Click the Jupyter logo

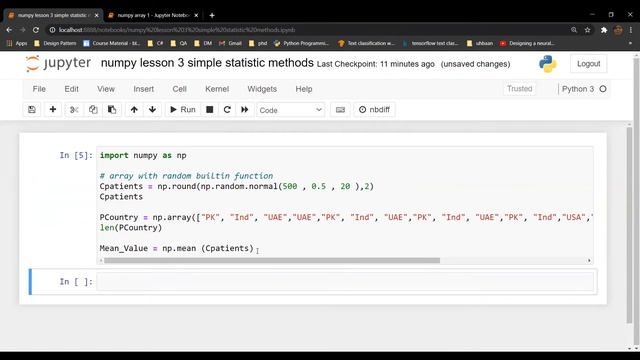click(58, 63)
